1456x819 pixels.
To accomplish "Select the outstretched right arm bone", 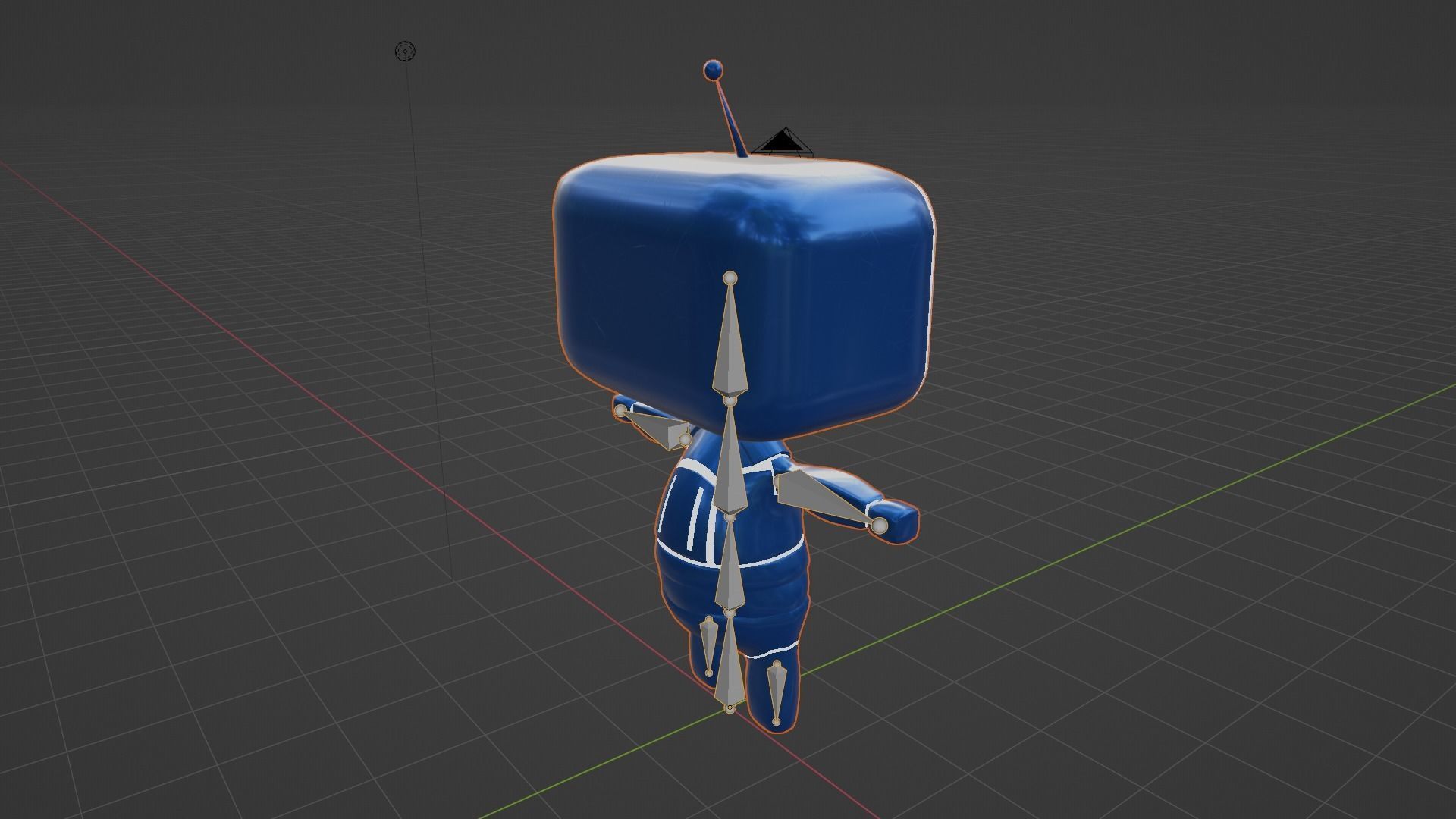I will click(827, 497).
